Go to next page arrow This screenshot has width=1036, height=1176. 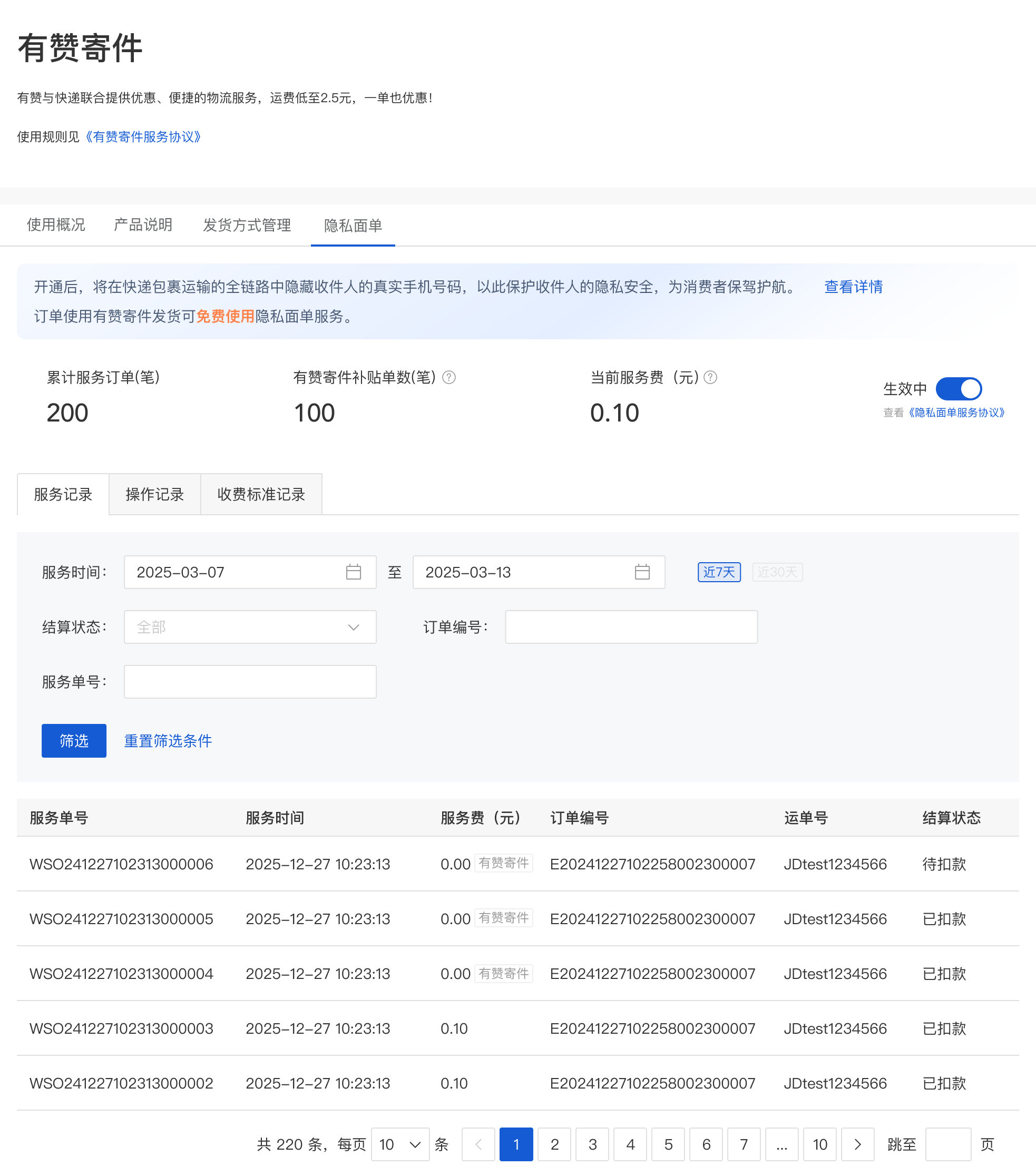pyautogui.click(x=857, y=1144)
